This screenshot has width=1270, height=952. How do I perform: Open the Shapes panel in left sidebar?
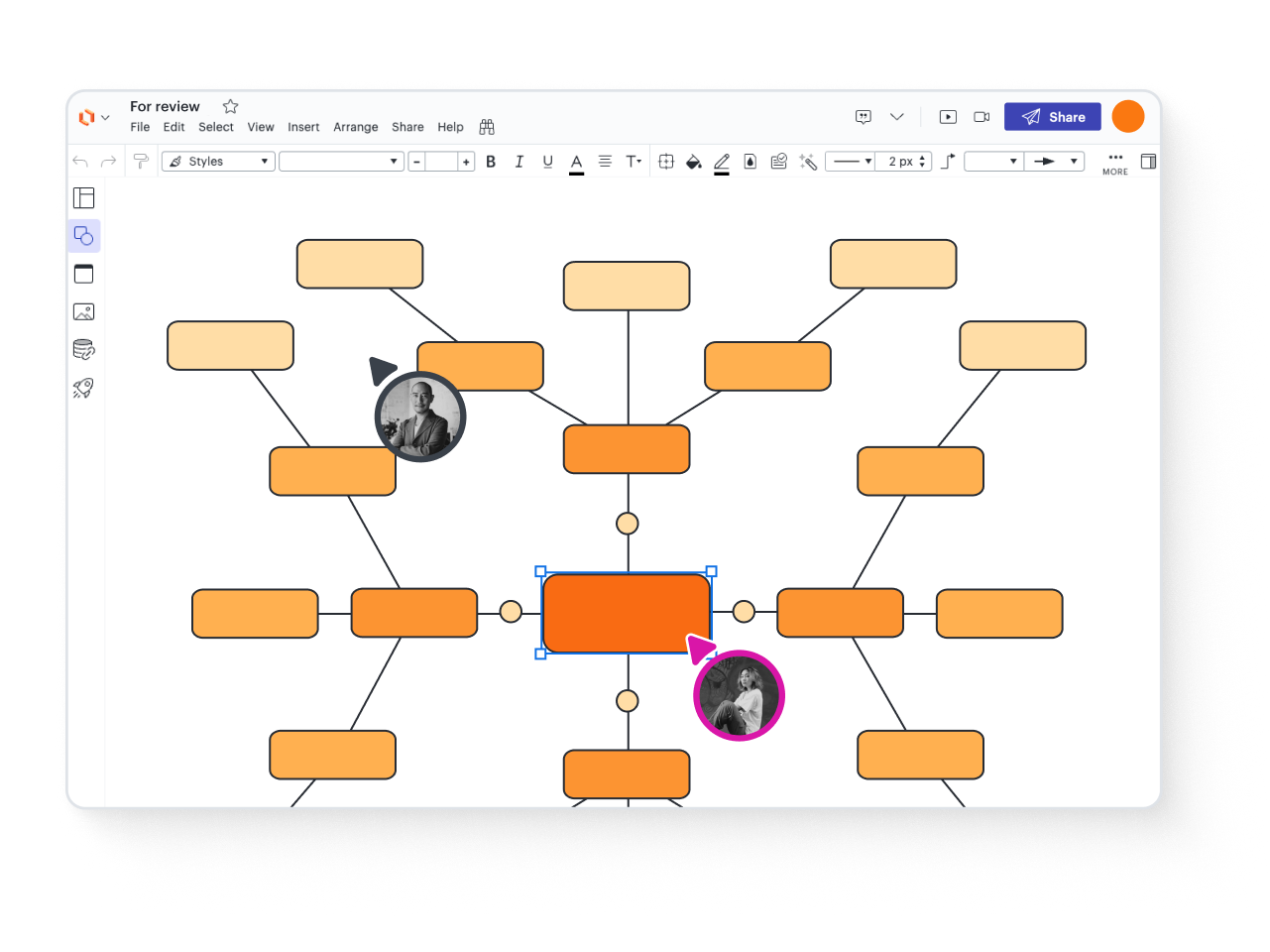[84, 236]
